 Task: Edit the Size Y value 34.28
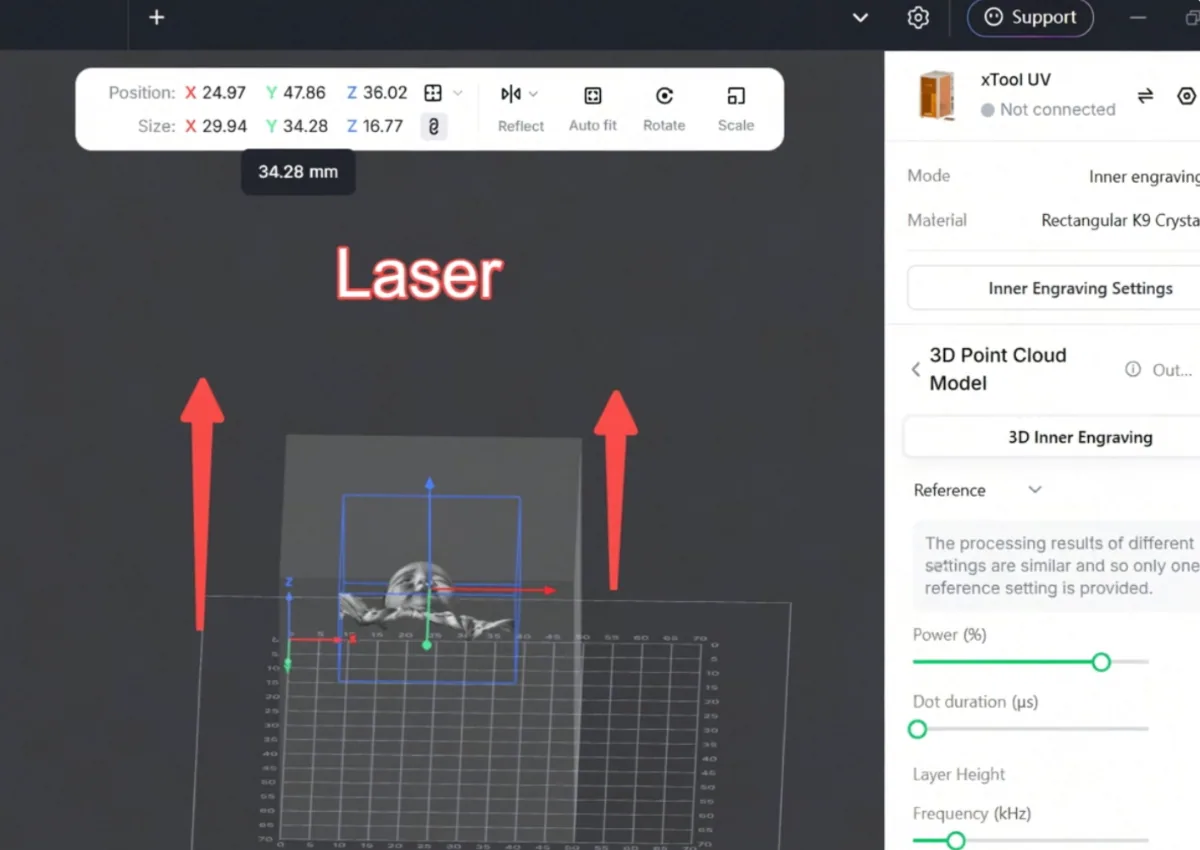305,126
